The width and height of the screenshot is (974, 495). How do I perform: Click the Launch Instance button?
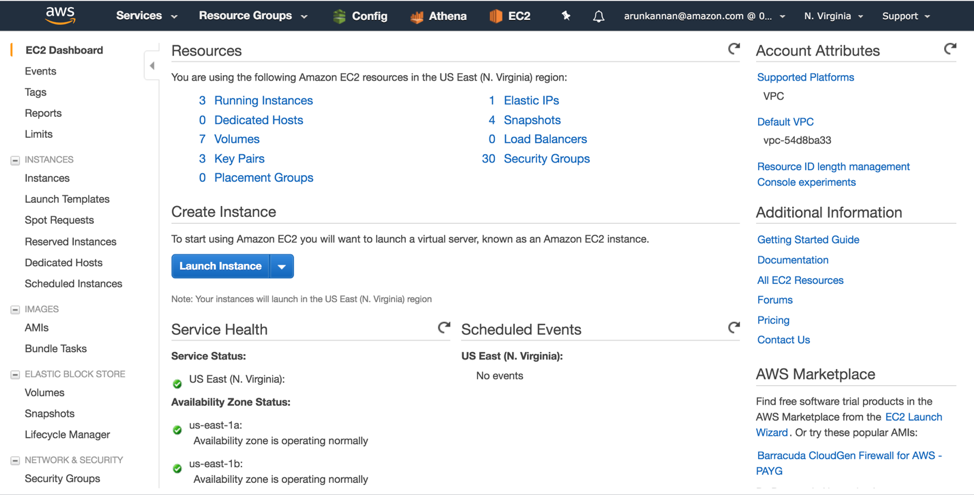[221, 266]
